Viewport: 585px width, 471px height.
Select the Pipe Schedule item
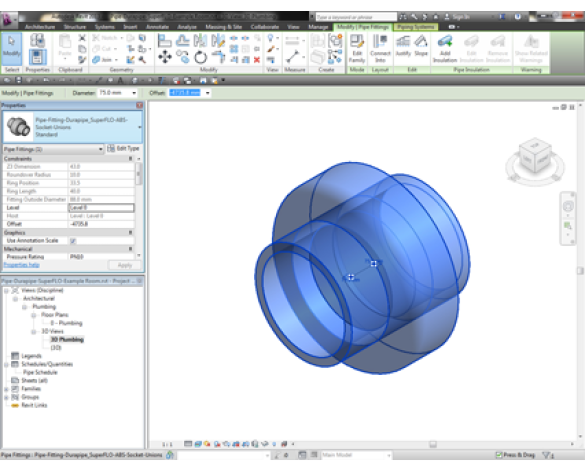point(40,372)
